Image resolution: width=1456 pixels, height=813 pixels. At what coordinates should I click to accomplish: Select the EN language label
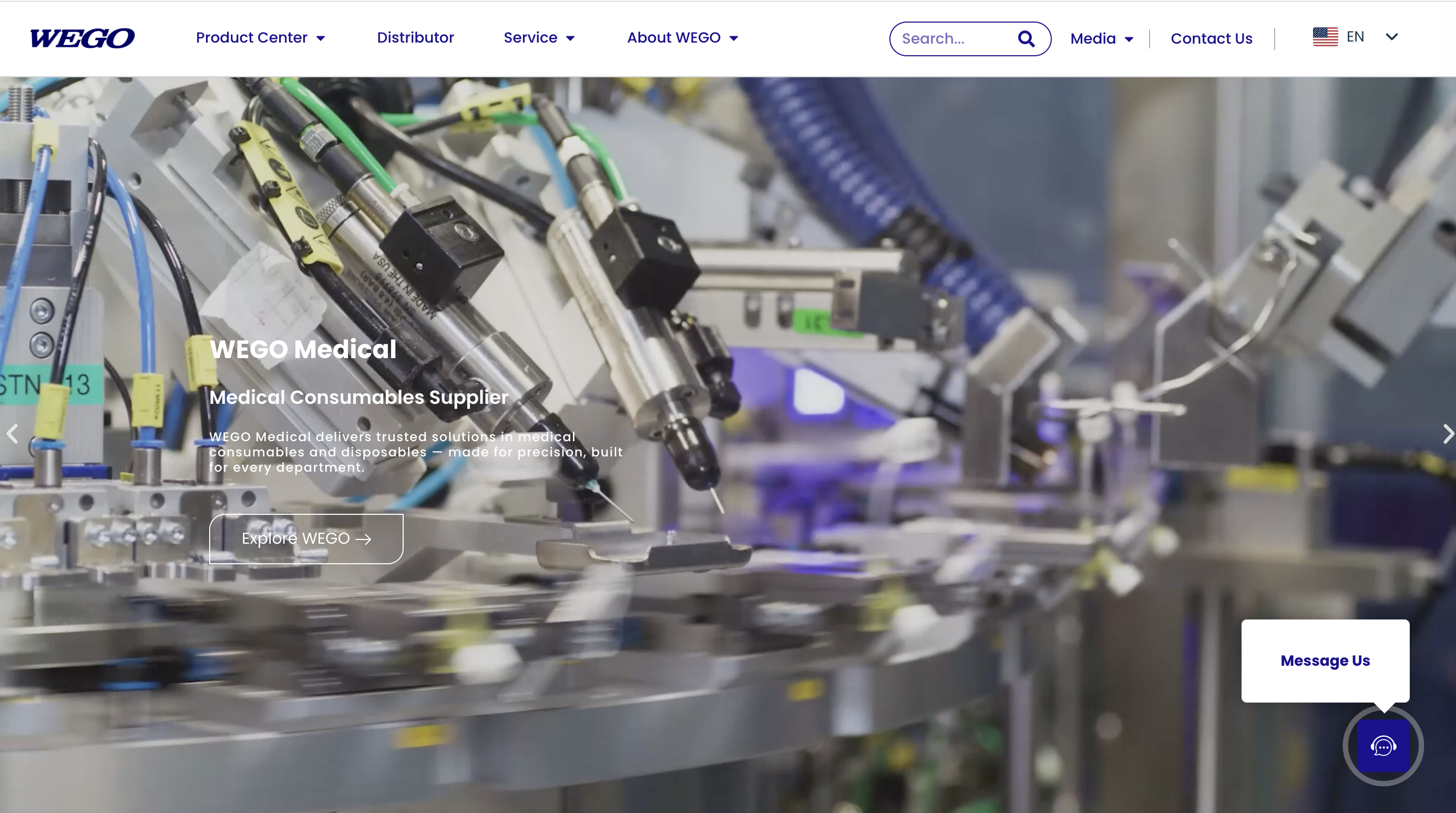(1355, 37)
